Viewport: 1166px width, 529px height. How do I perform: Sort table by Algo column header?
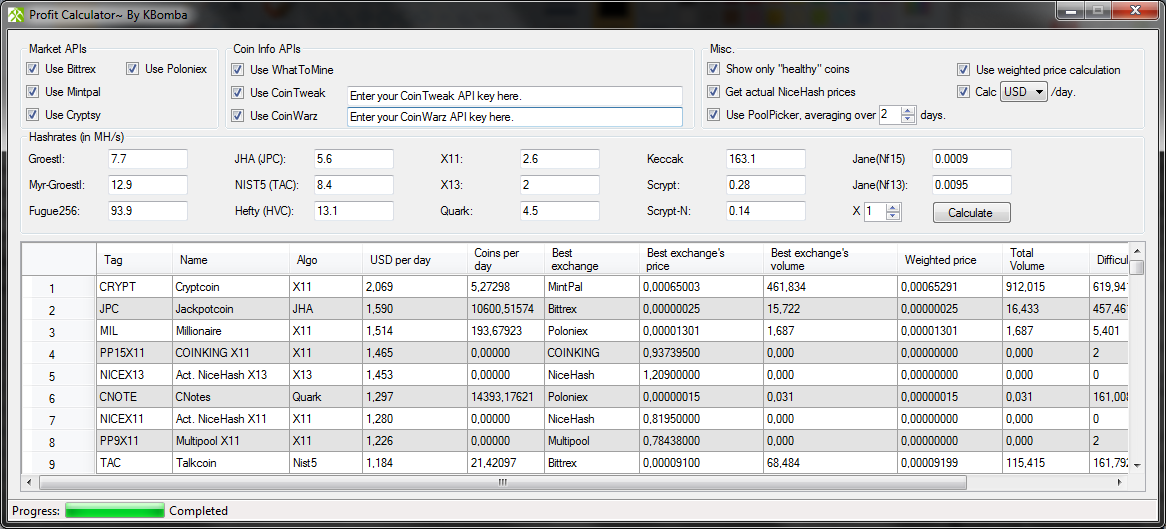tap(326, 260)
